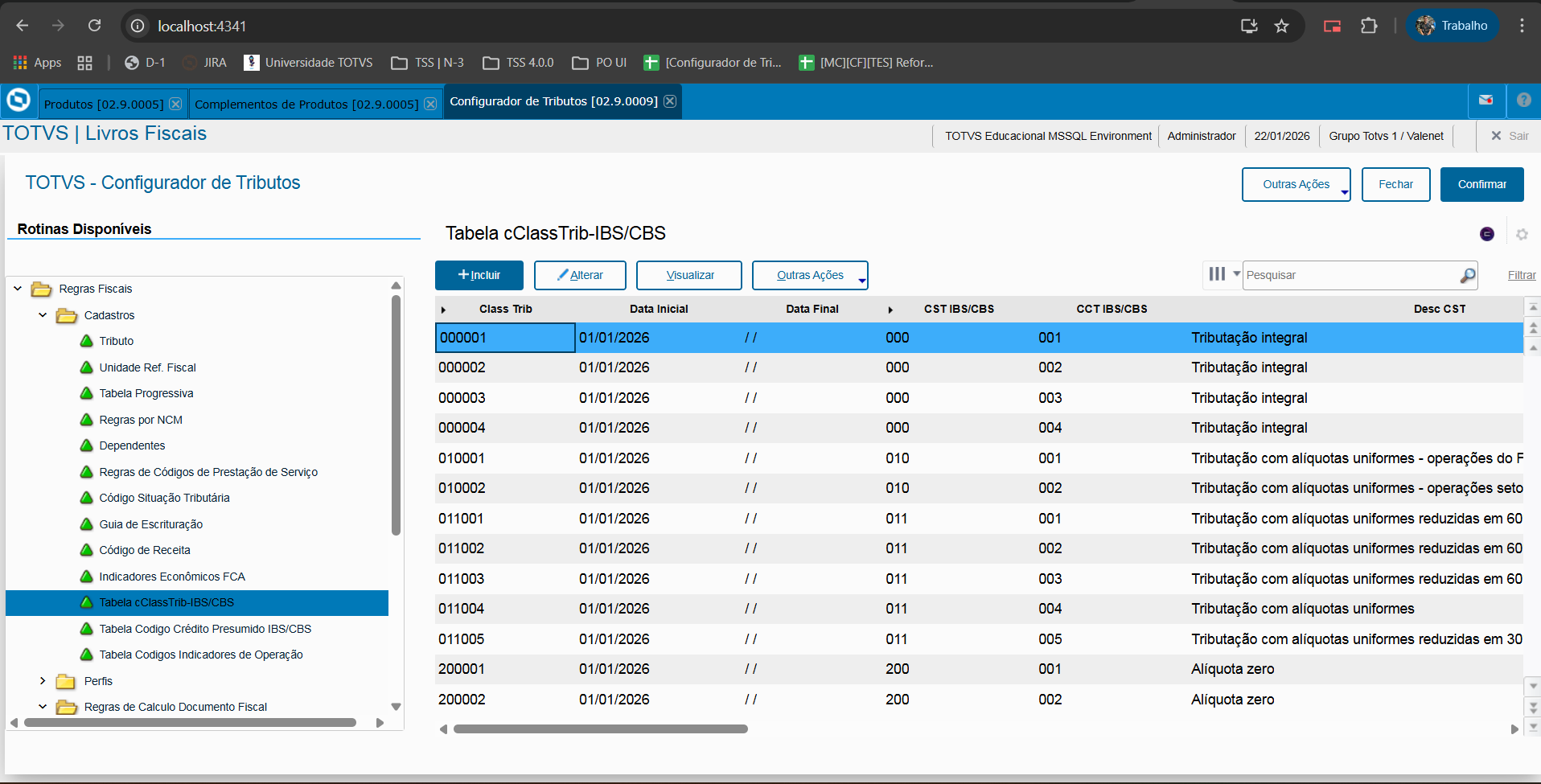
Task: Open the tab groups grid icon in bookmarks bar
Action: click(x=84, y=63)
